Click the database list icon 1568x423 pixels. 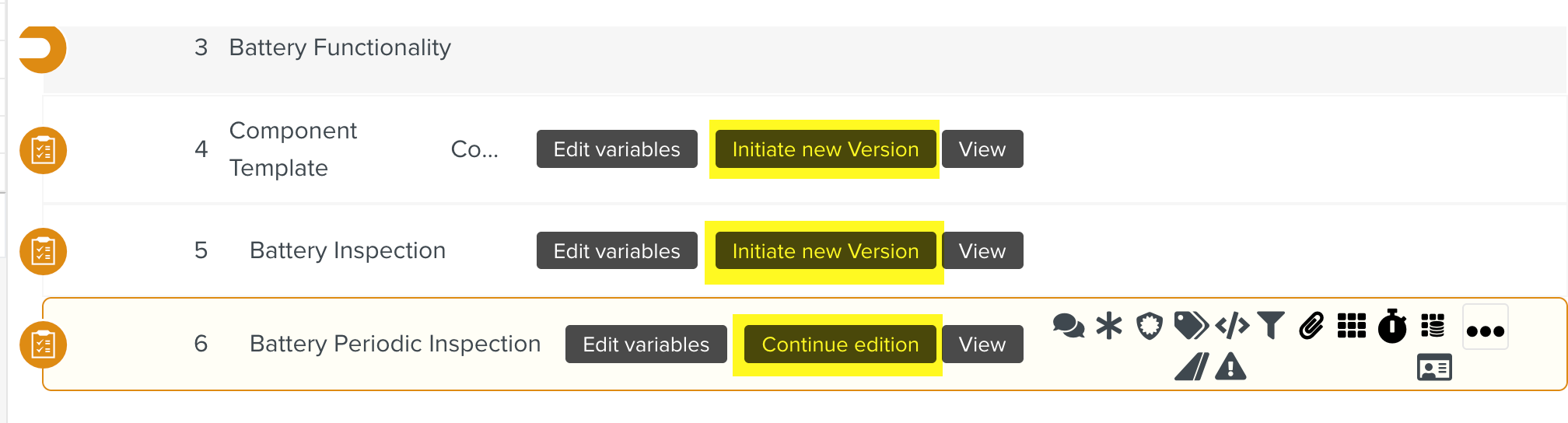tap(1433, 326)
